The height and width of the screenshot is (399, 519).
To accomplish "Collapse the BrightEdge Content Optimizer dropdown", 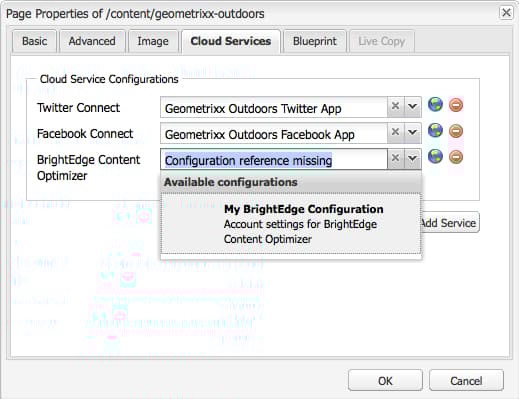I will pyautogui.click(x=413, y=158).
